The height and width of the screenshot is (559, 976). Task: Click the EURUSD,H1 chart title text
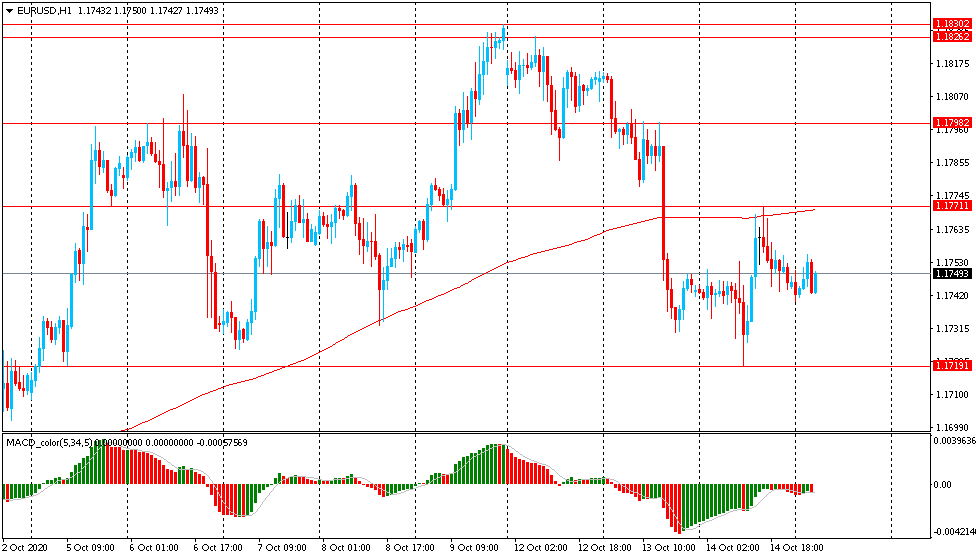42,11
